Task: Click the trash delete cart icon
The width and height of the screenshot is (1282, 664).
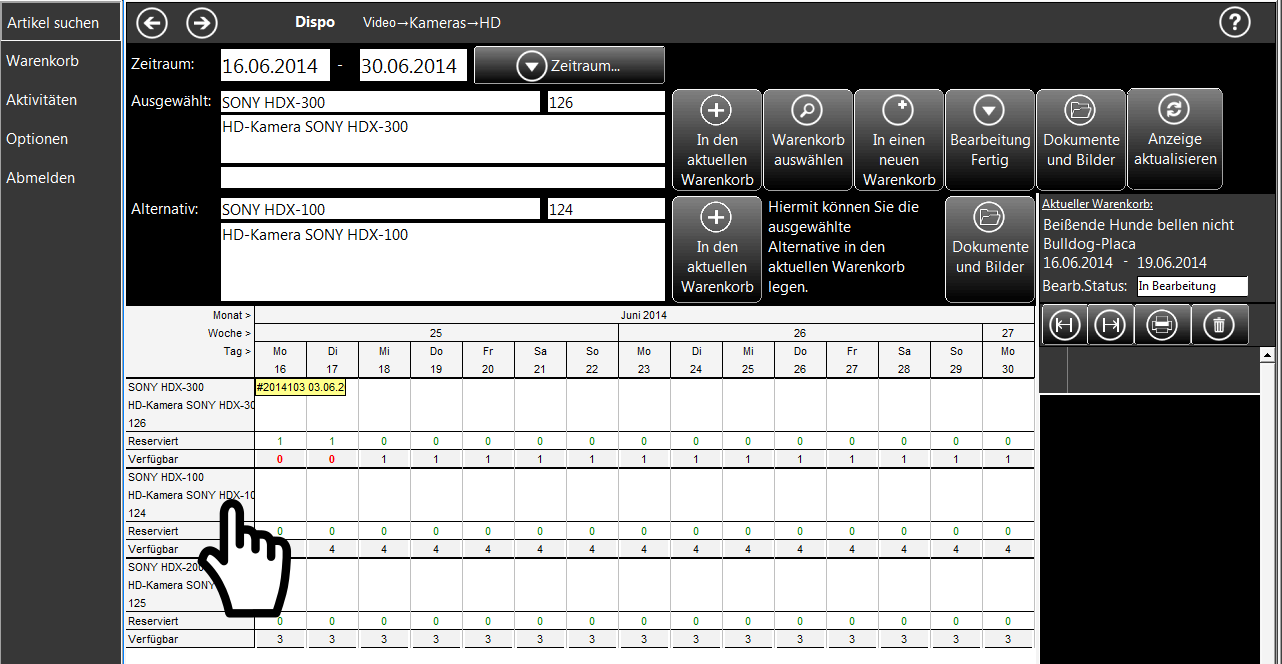Action: (x=1218, y=325)
